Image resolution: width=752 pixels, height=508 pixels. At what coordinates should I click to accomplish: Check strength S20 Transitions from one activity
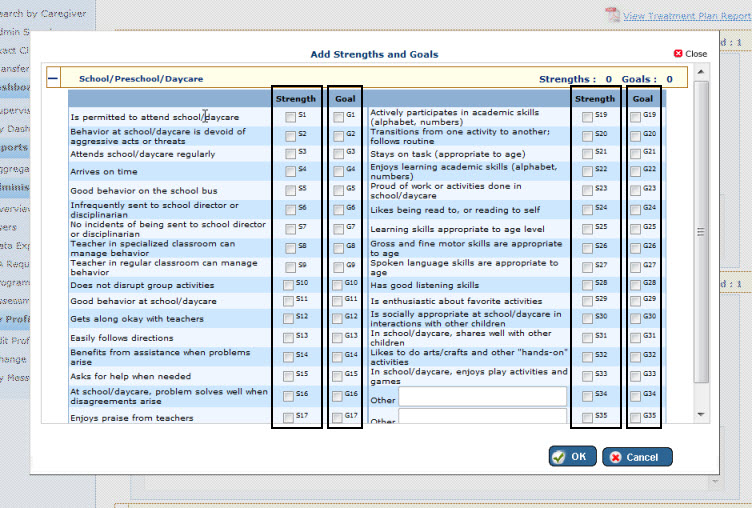click(588, 136)
